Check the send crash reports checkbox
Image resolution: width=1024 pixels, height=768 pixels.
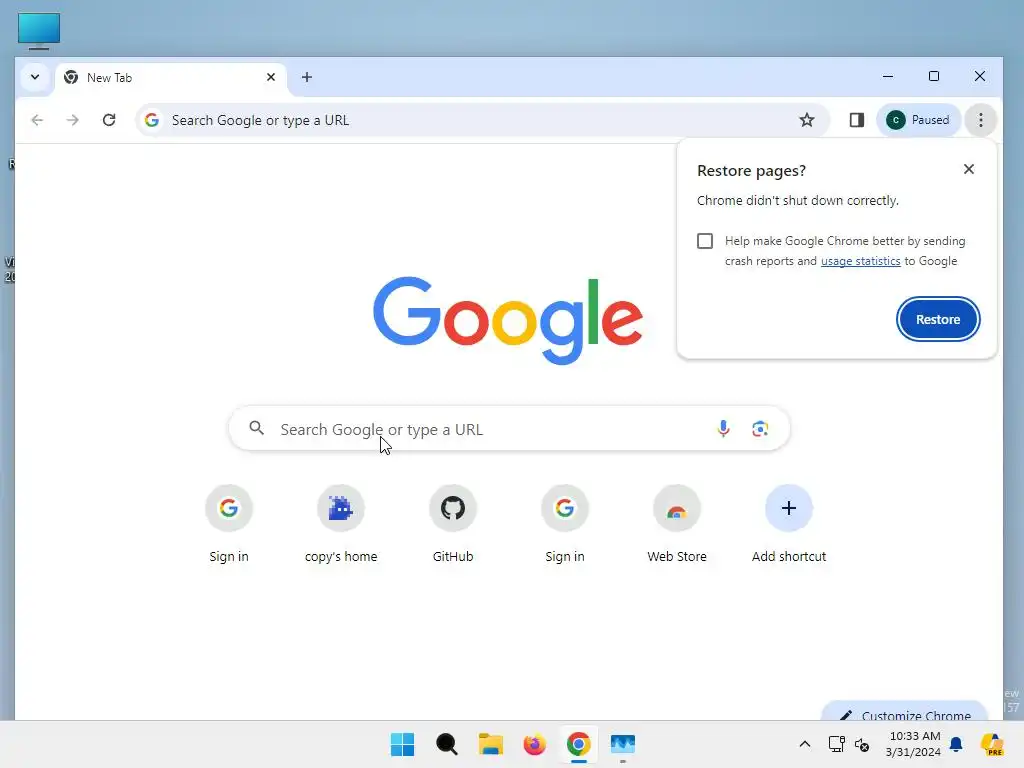coord(705,241)
